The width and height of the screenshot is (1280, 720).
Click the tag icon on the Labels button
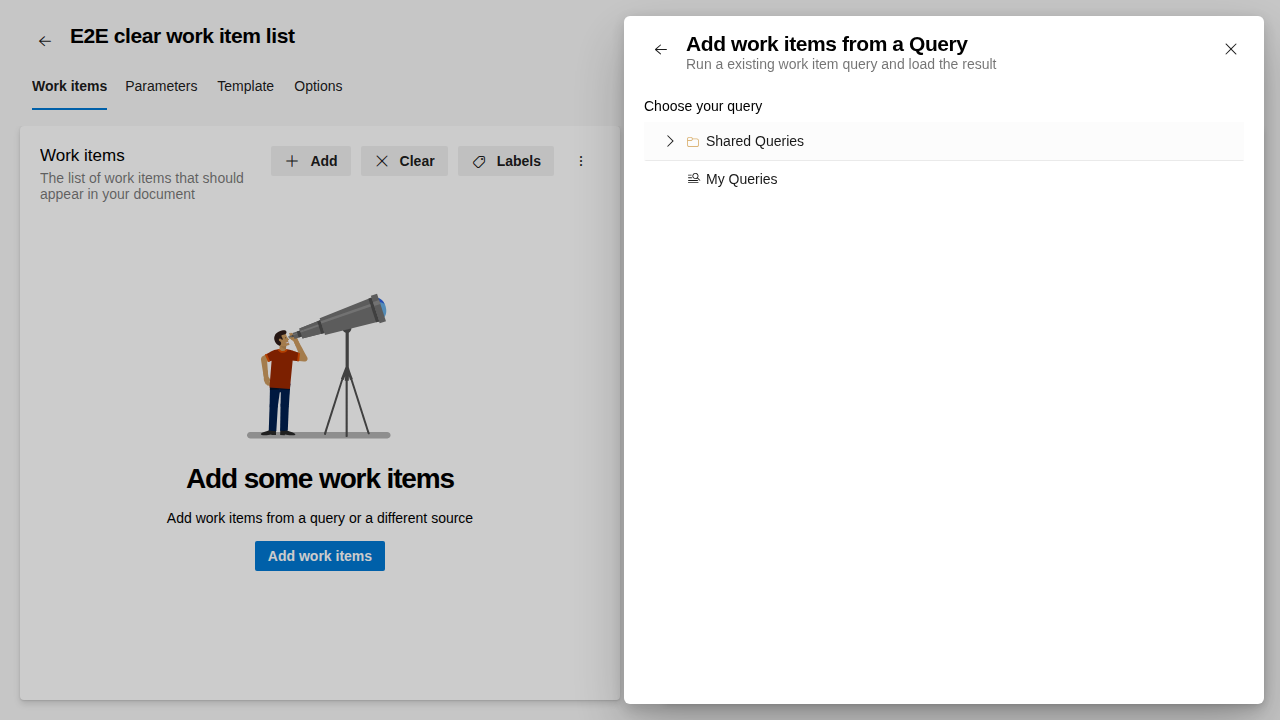click(479, 161)
